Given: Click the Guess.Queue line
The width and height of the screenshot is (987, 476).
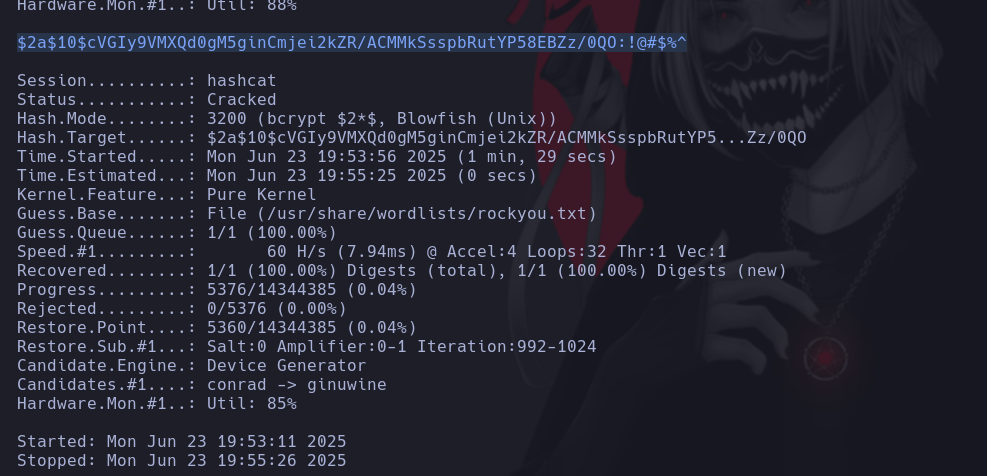Looking at the screenshot, I should tap(176, 233).
